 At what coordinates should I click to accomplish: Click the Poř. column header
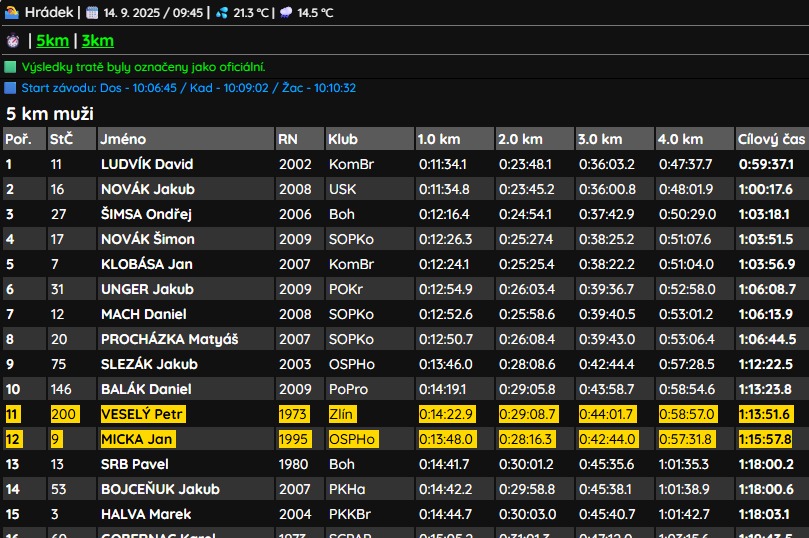point(19,139)
